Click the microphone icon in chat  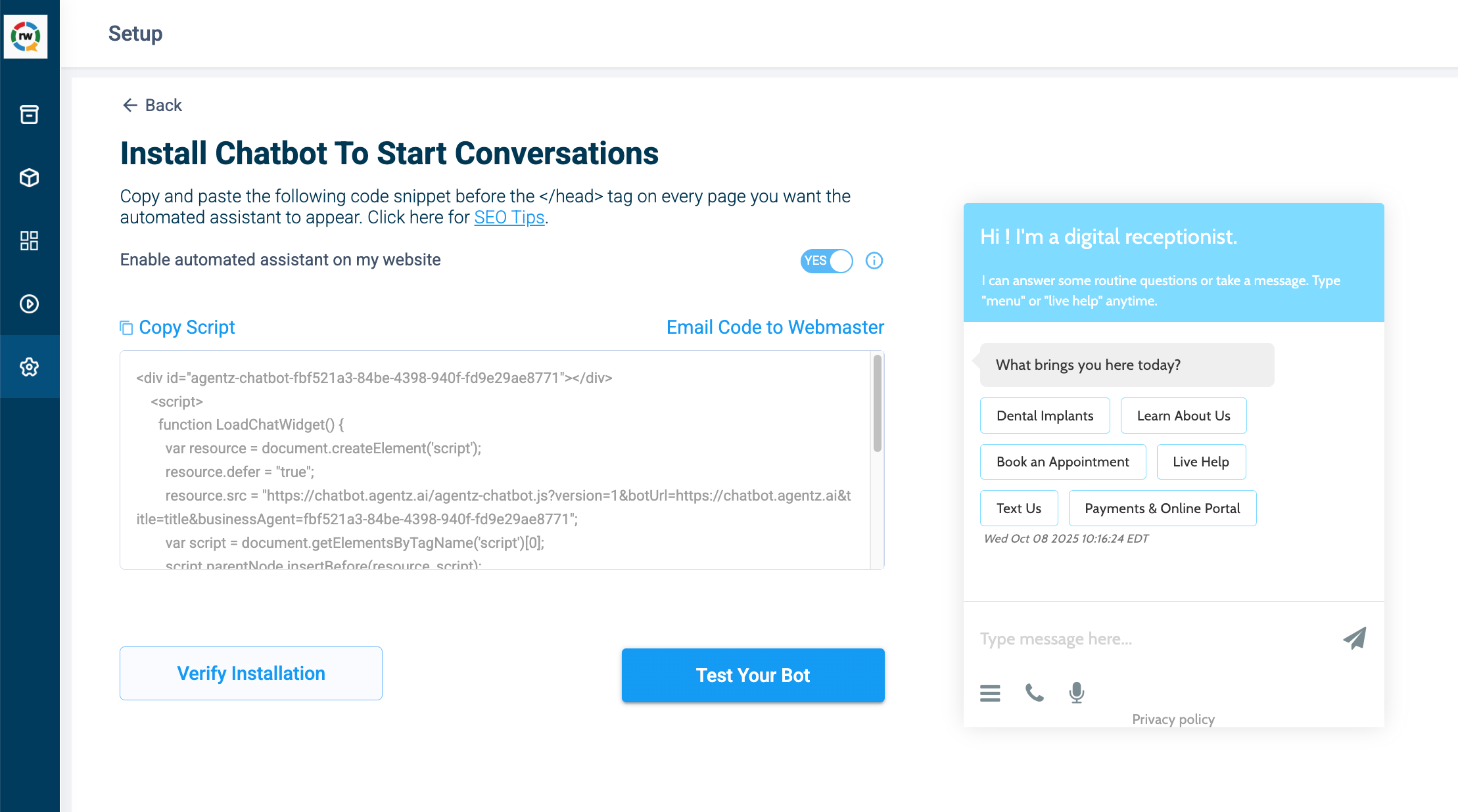pos(1076,692)
